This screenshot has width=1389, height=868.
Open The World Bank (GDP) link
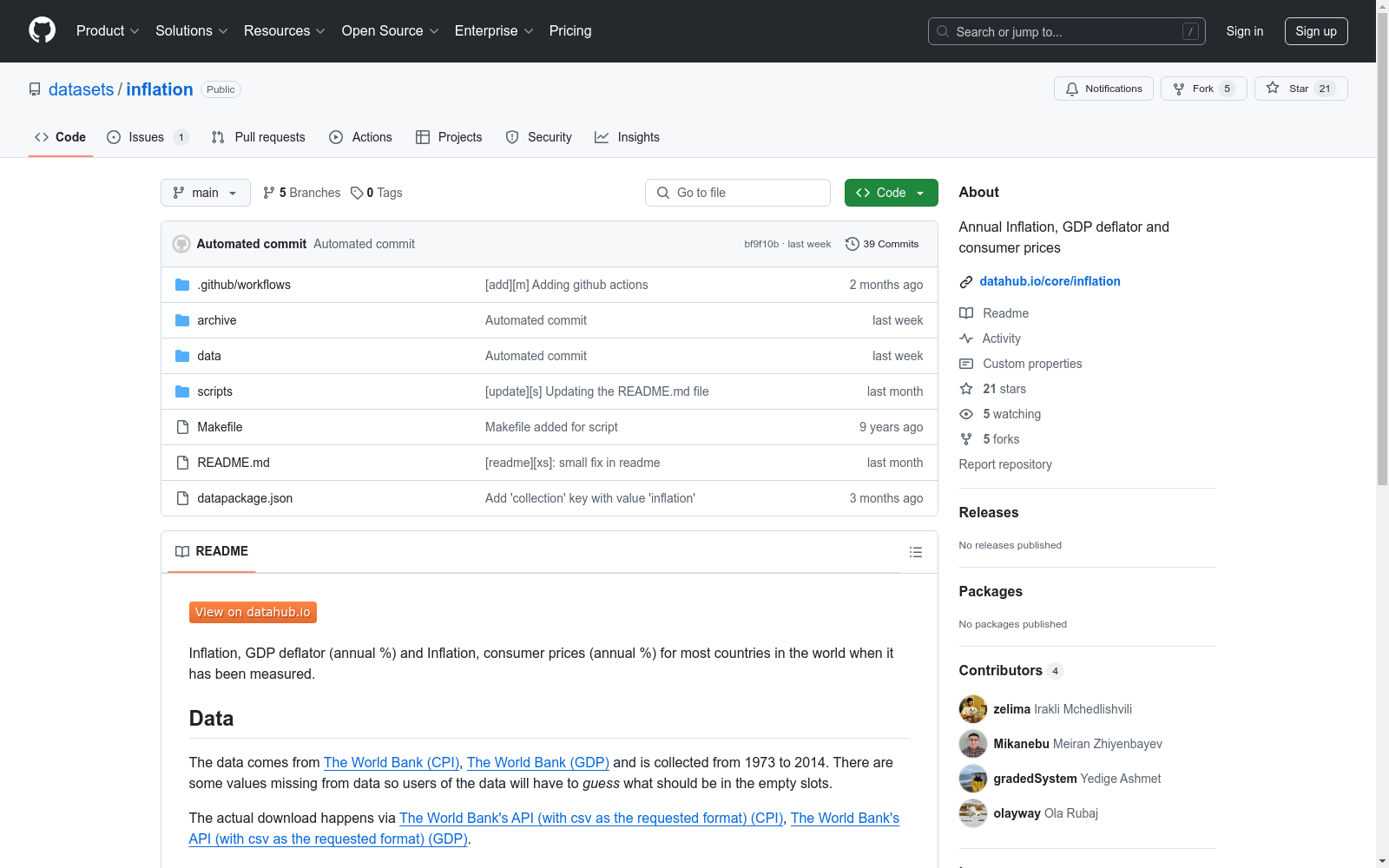click(x=538, y=762)
